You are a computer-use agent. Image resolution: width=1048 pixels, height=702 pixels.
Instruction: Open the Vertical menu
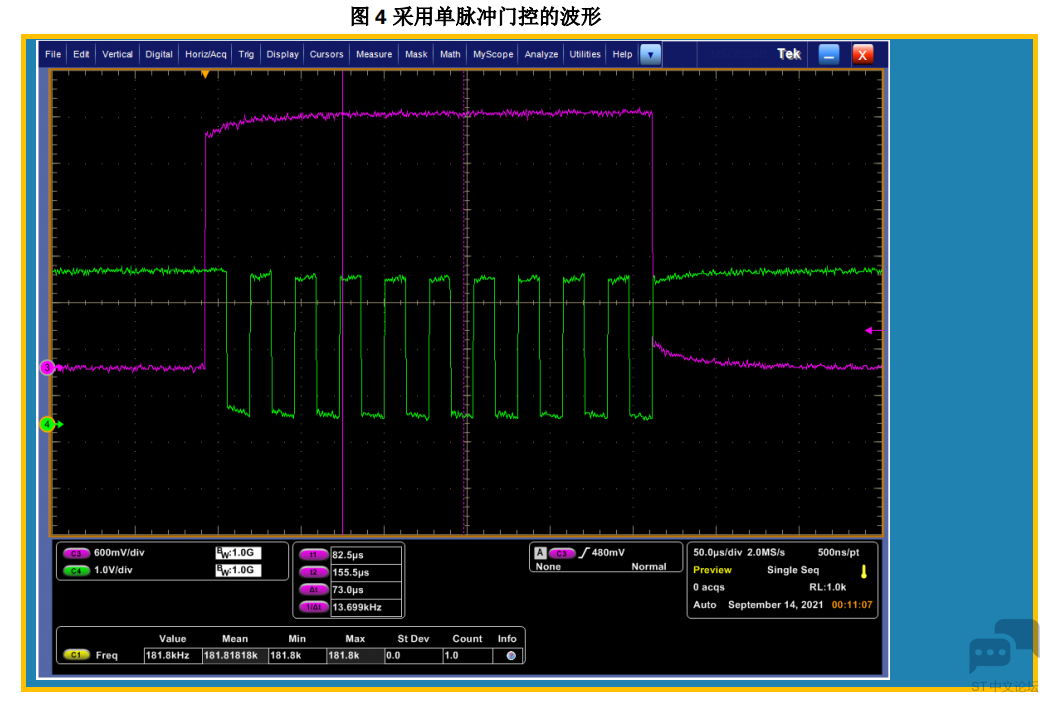tap(117, 54)
